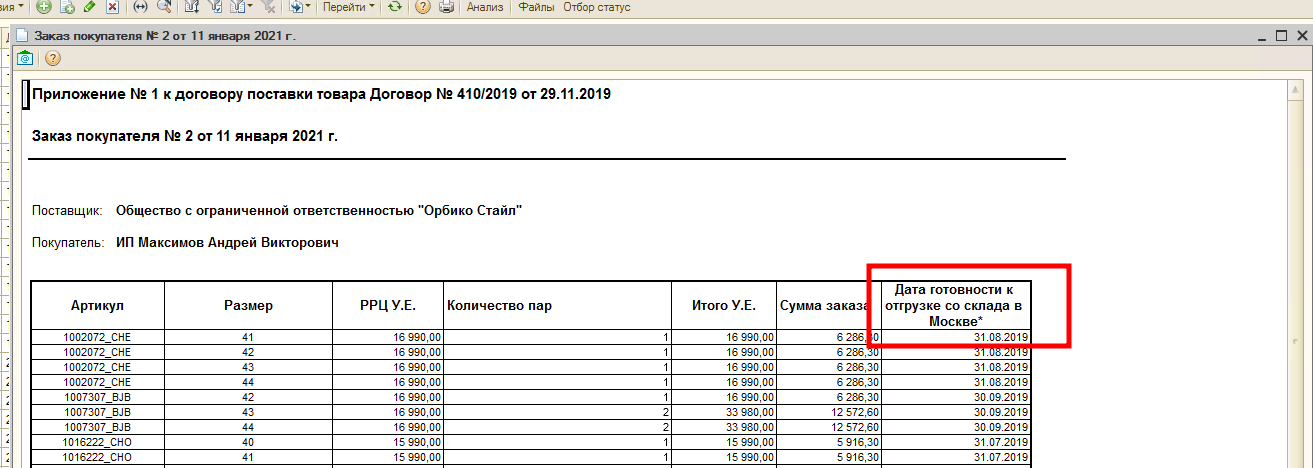Viewport: 1313px width, 468px height.
Task: Refresh the list with green arrows icon
Action: [395, 7]
